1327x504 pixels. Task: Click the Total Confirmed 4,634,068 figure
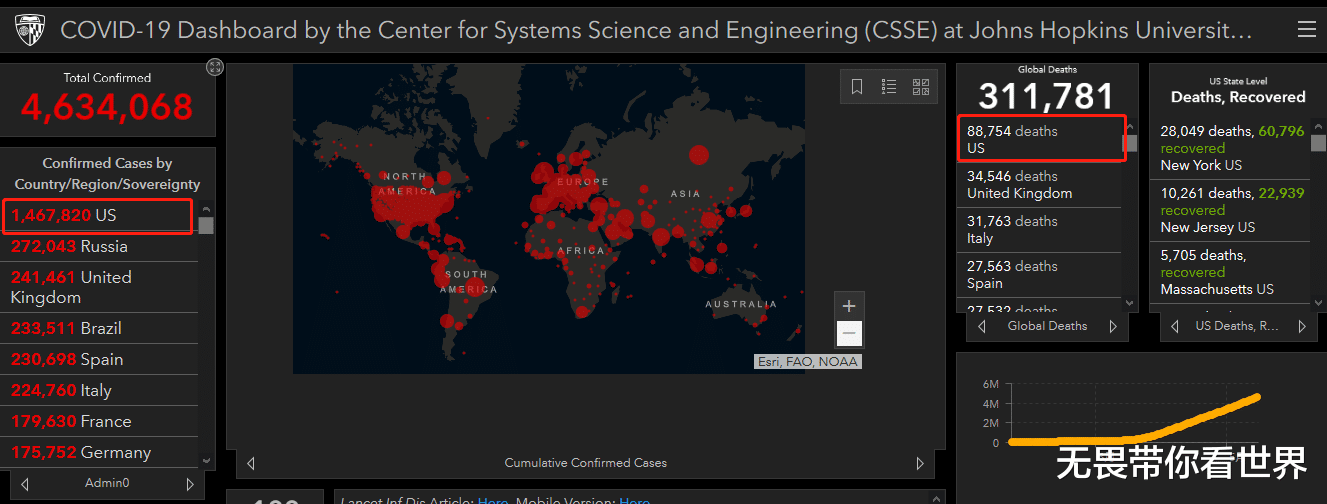click(107, 107)
